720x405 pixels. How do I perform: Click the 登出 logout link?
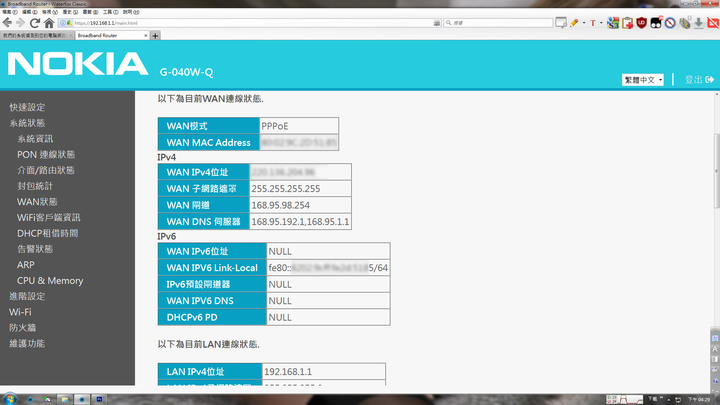pyautogui.click(x=694, y=79)
